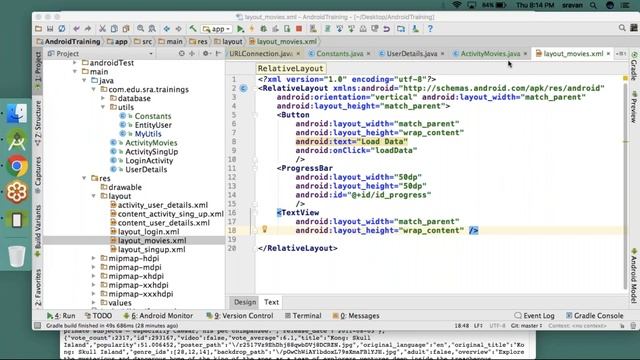
Task: Stop the running process with red square
Action: coord(299,29)
